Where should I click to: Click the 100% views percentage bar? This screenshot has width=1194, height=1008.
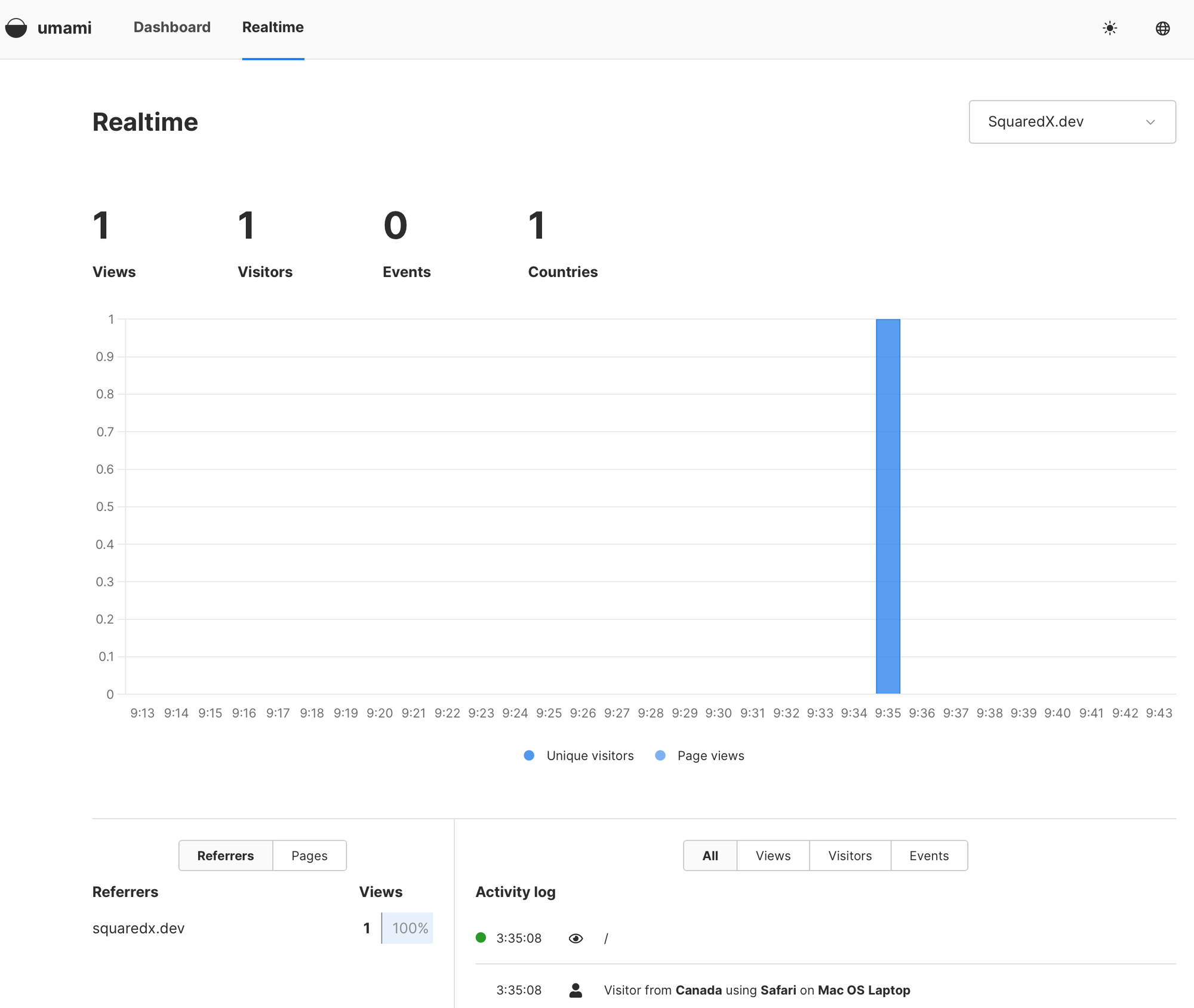click(408, 928)
